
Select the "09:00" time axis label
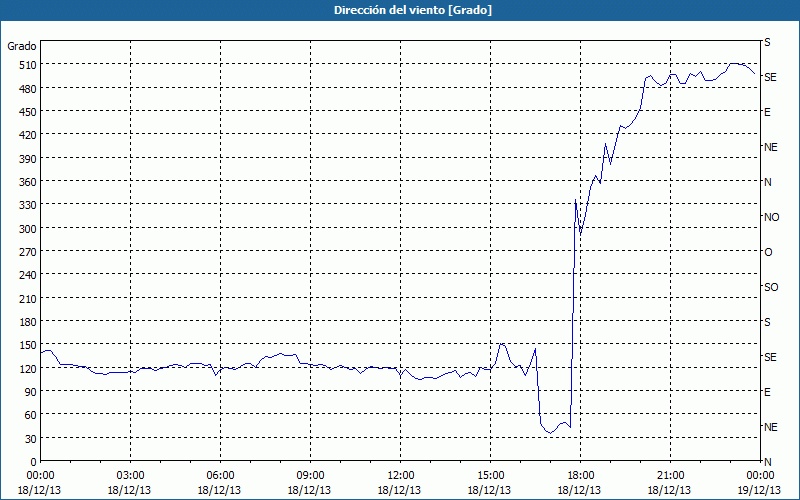pos(310,476)
